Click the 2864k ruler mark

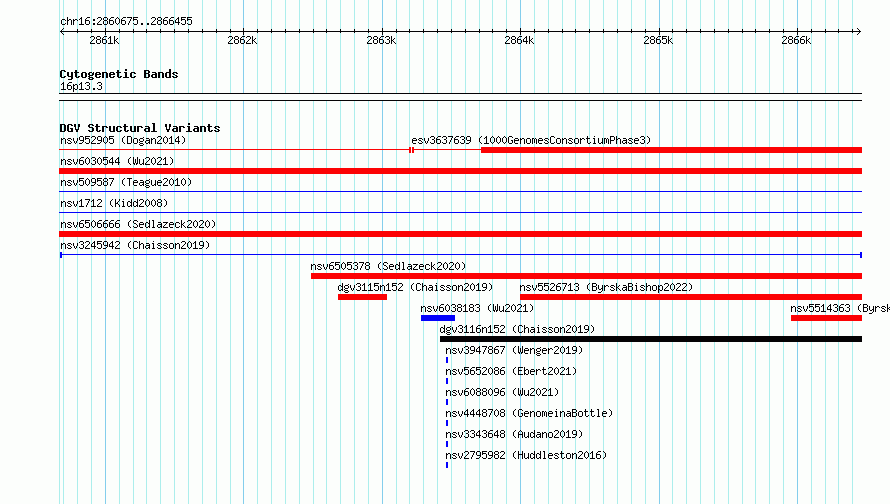(x=519, y=40)
